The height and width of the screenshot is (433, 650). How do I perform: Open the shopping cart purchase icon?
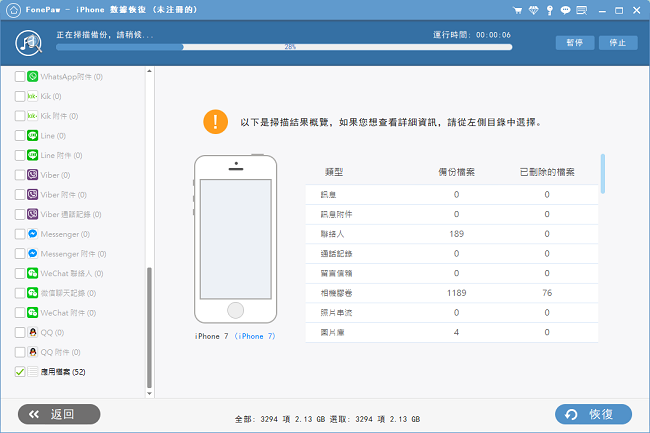517,10
